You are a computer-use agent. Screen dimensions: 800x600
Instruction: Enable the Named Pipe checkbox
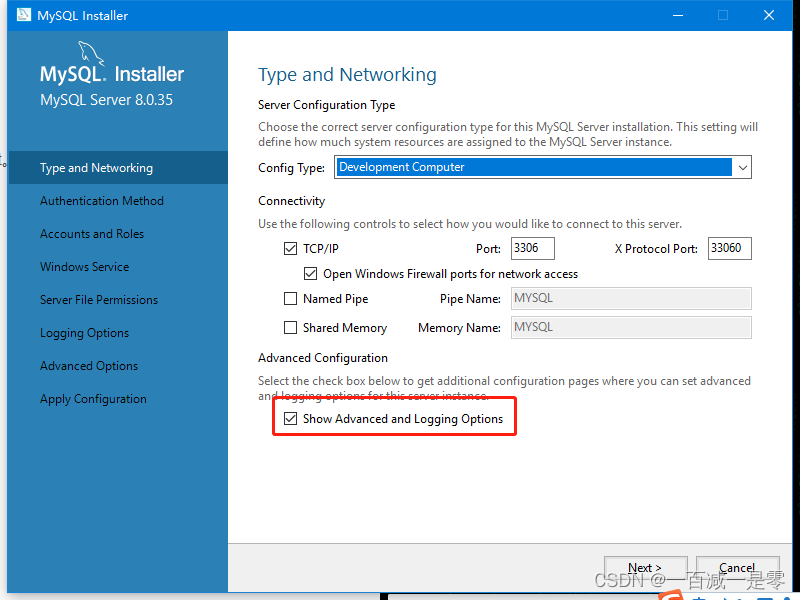(290, 298)
